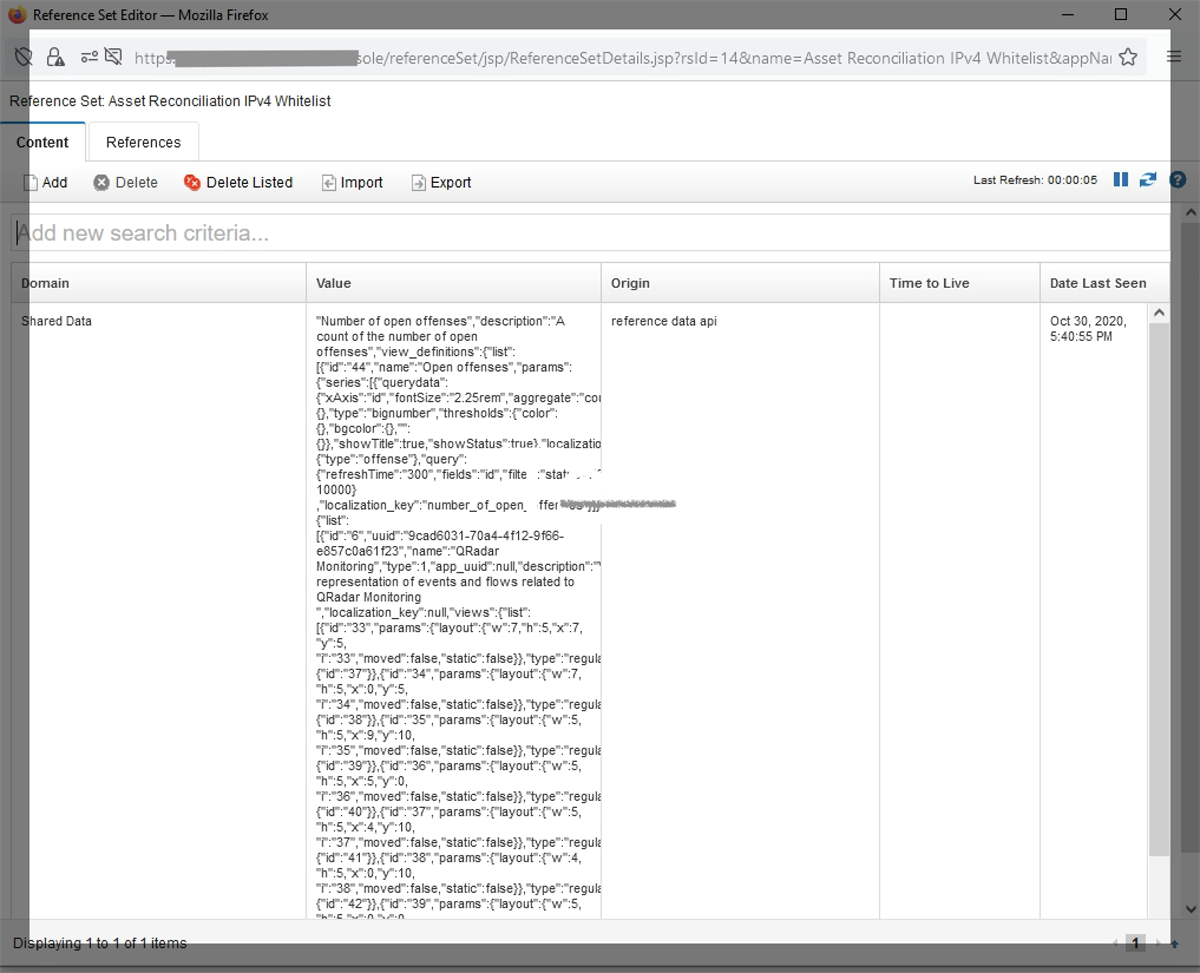Click the table's vertical scrollbar thumb
This screenshot has height=973, width=1200.
point(1159,590)
